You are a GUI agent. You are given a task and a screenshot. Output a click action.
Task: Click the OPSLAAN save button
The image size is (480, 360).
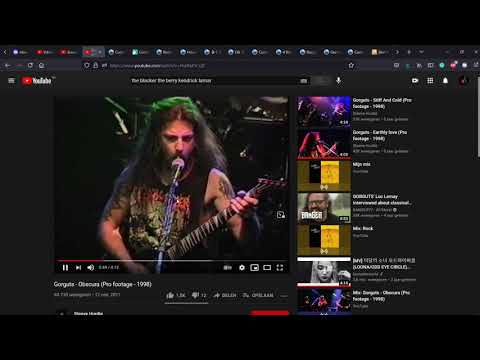pos(258,295)
